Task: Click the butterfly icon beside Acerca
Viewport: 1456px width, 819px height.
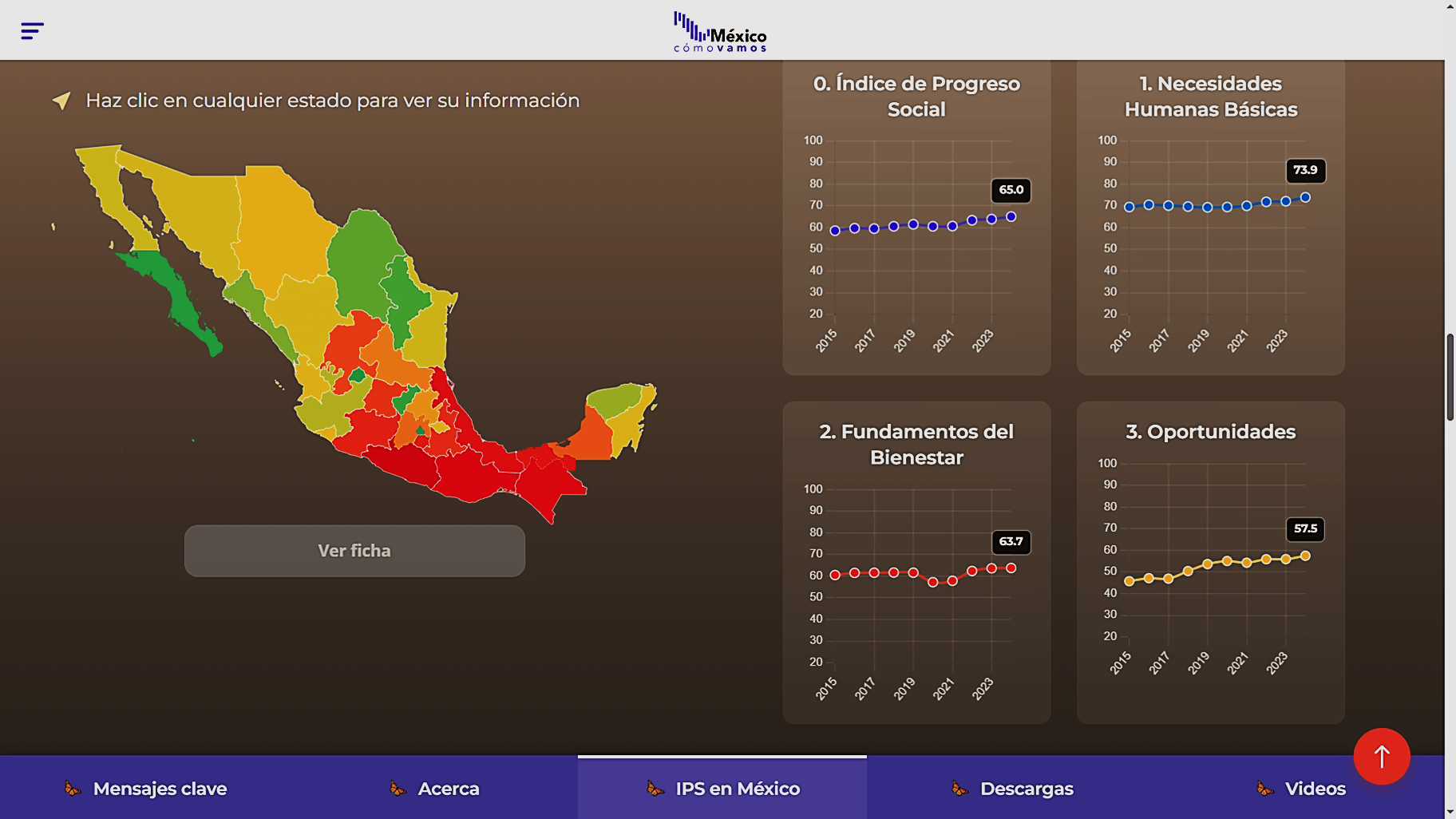Action: 398,789
